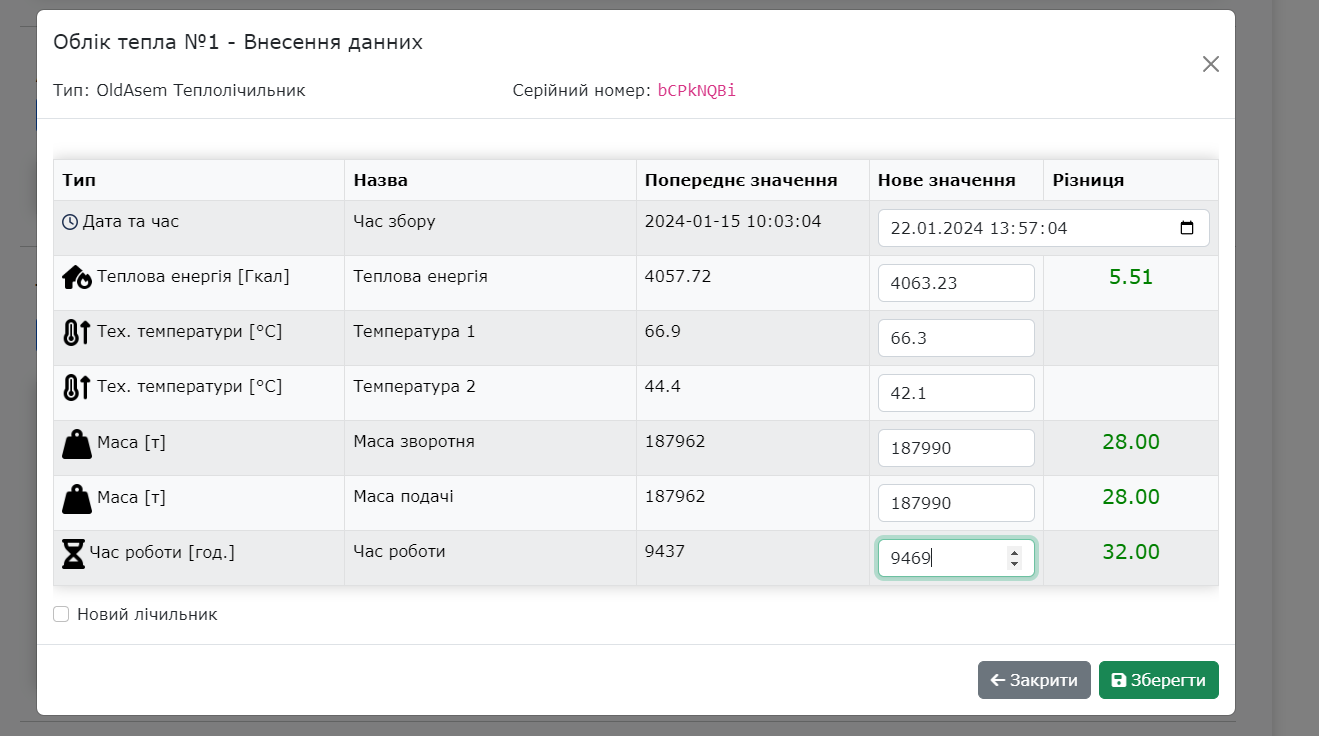Open the calendar picker for Час збору

click(1187, 228)
